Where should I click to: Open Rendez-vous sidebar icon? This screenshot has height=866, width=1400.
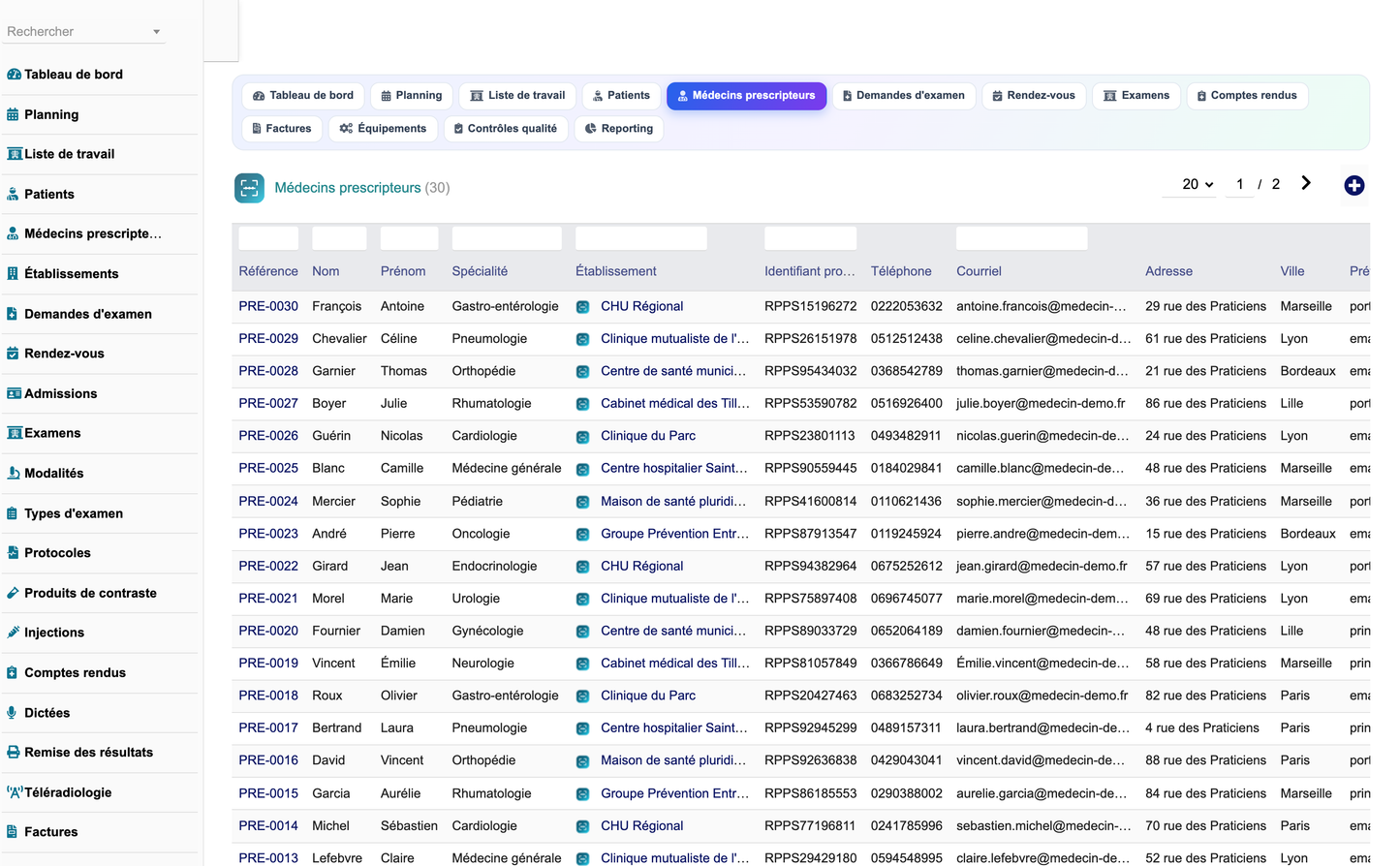[x=13, y=354]
